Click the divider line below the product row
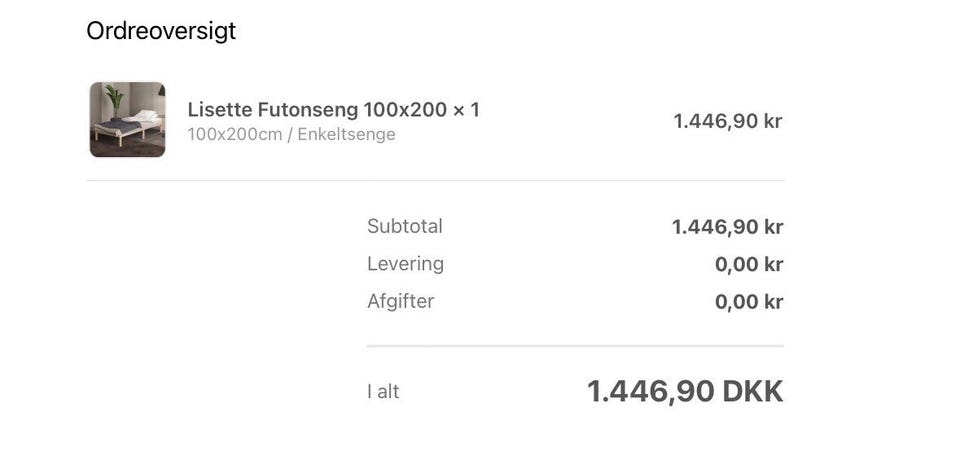Image resolution: width=960 pixels, height=456 pixels. click(x=435, y=181)
